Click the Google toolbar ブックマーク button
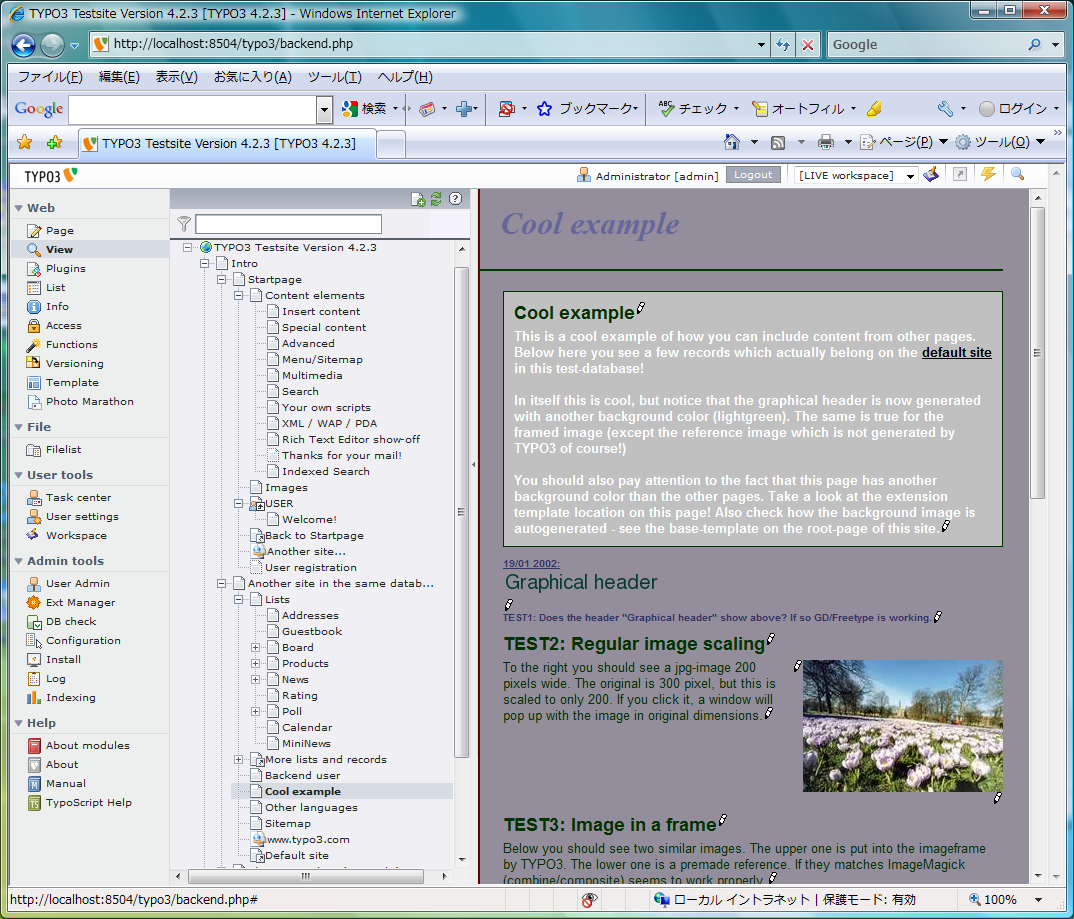This screenshot has width=1074, height=919. pyautogui.click(x=588, y=108)
